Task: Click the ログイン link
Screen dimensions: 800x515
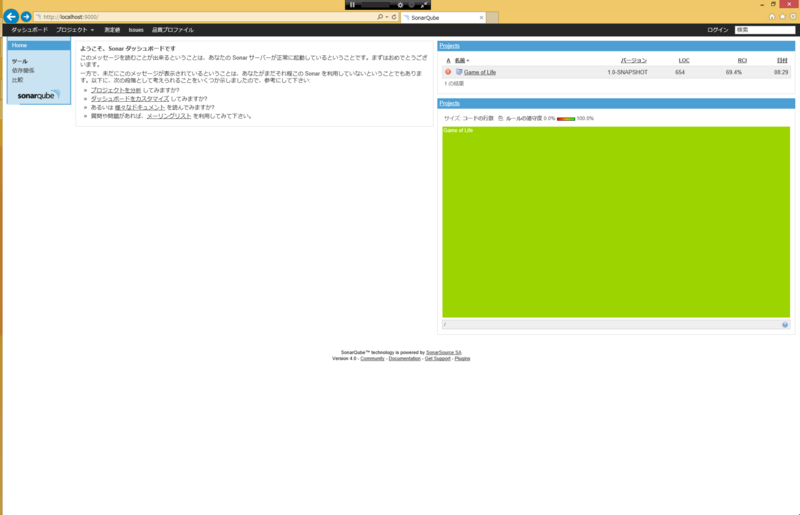Action: 717,30
